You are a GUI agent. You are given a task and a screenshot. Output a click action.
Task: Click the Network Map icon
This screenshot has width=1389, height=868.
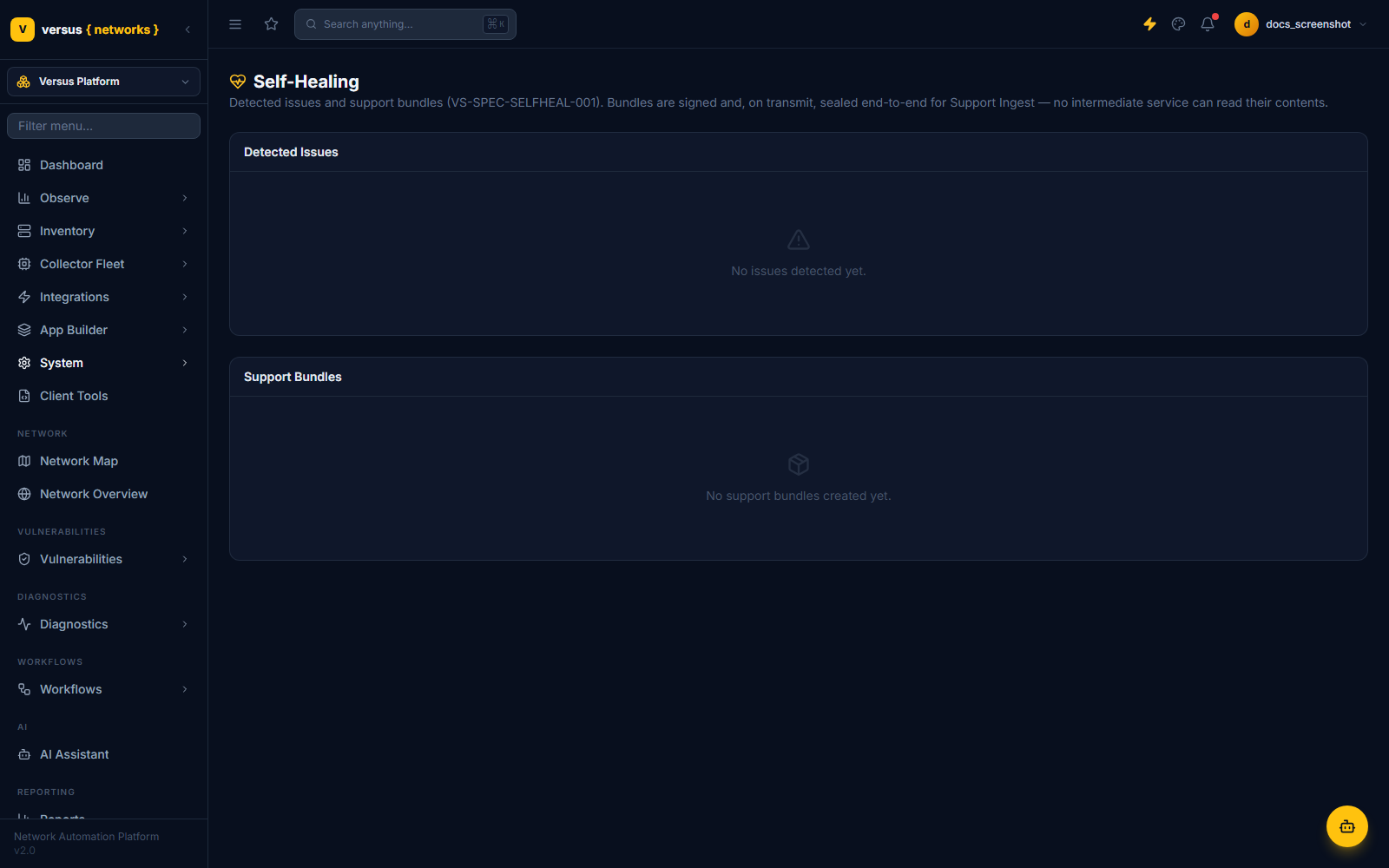(24, 461)
